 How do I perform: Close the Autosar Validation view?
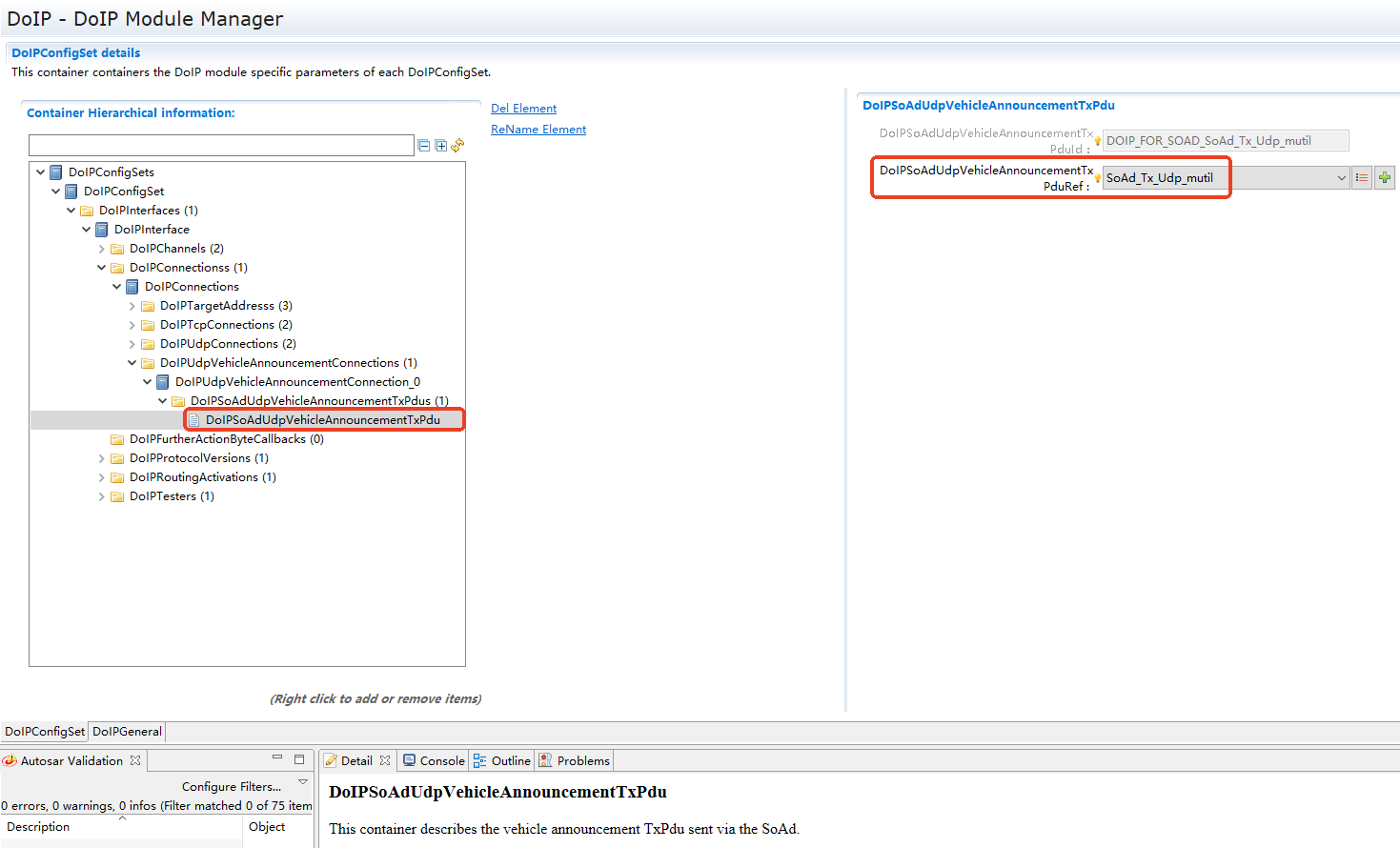[135, 760]
